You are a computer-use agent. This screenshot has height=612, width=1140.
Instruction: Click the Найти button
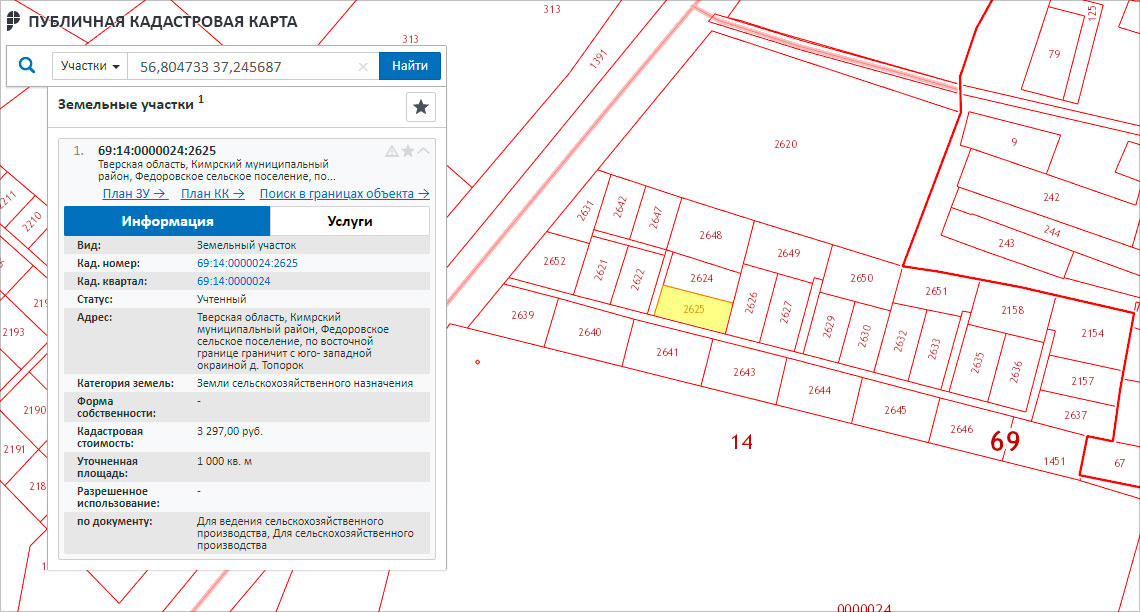point(410,66)
